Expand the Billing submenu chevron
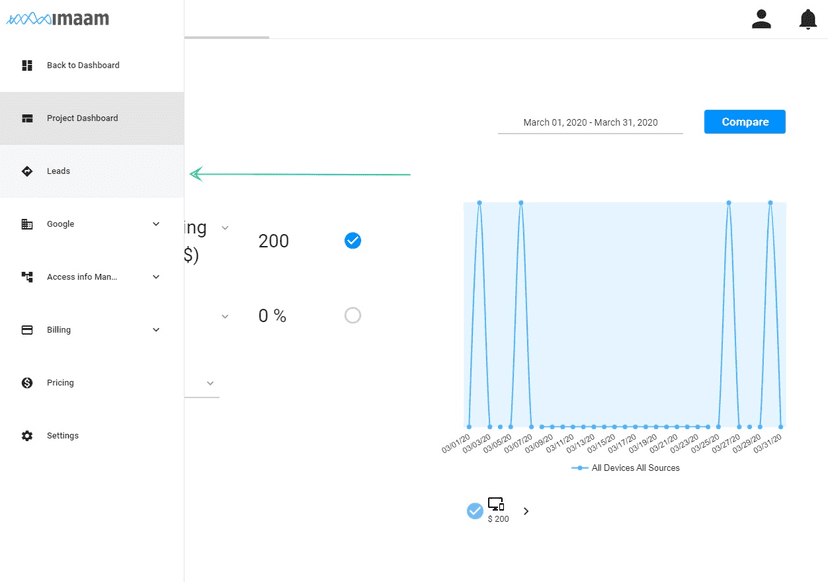The image size is (828, 582). pyautogui.click(x=156, y=330)
